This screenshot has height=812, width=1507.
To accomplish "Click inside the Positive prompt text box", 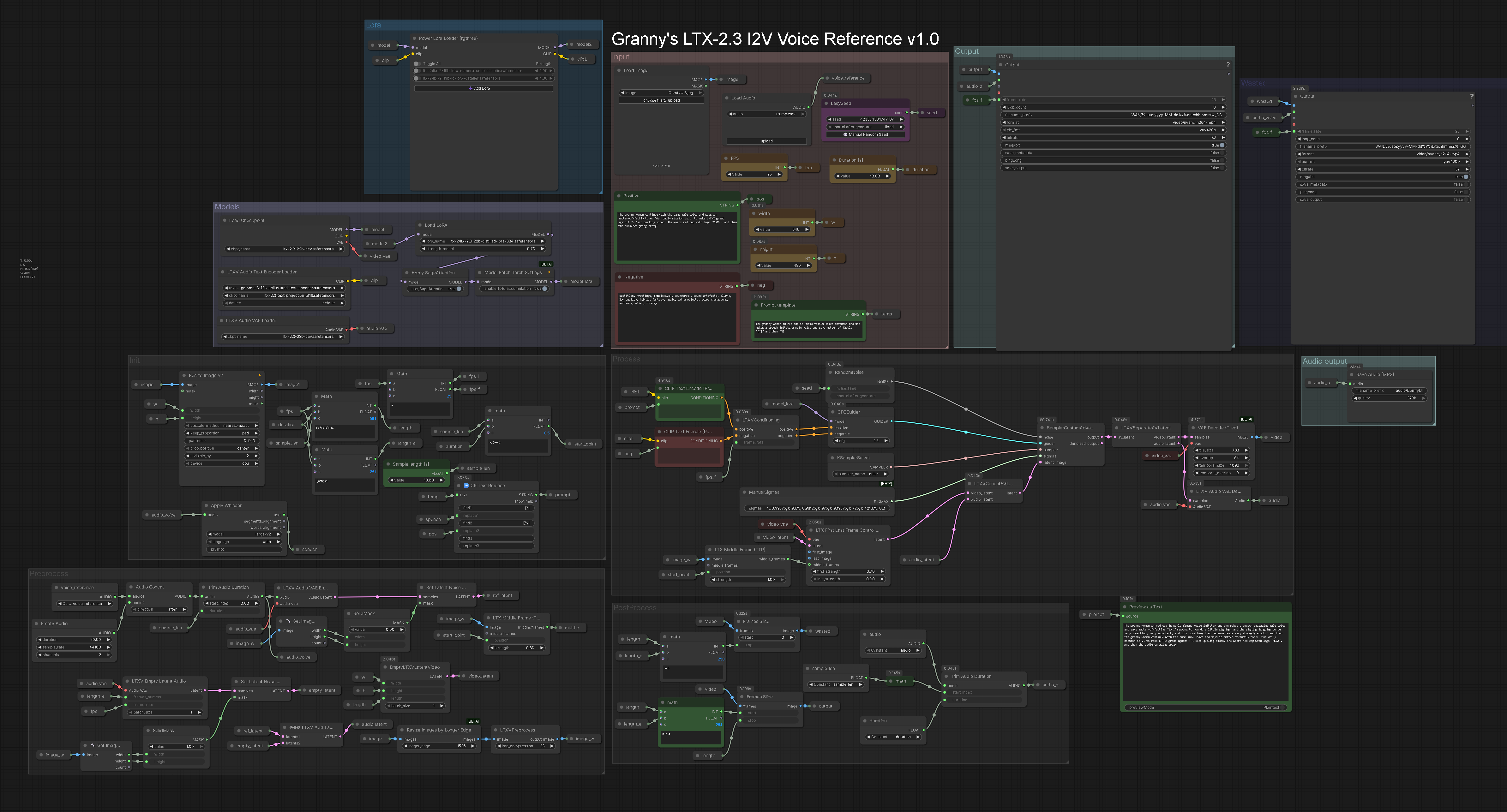I will 677,236.
